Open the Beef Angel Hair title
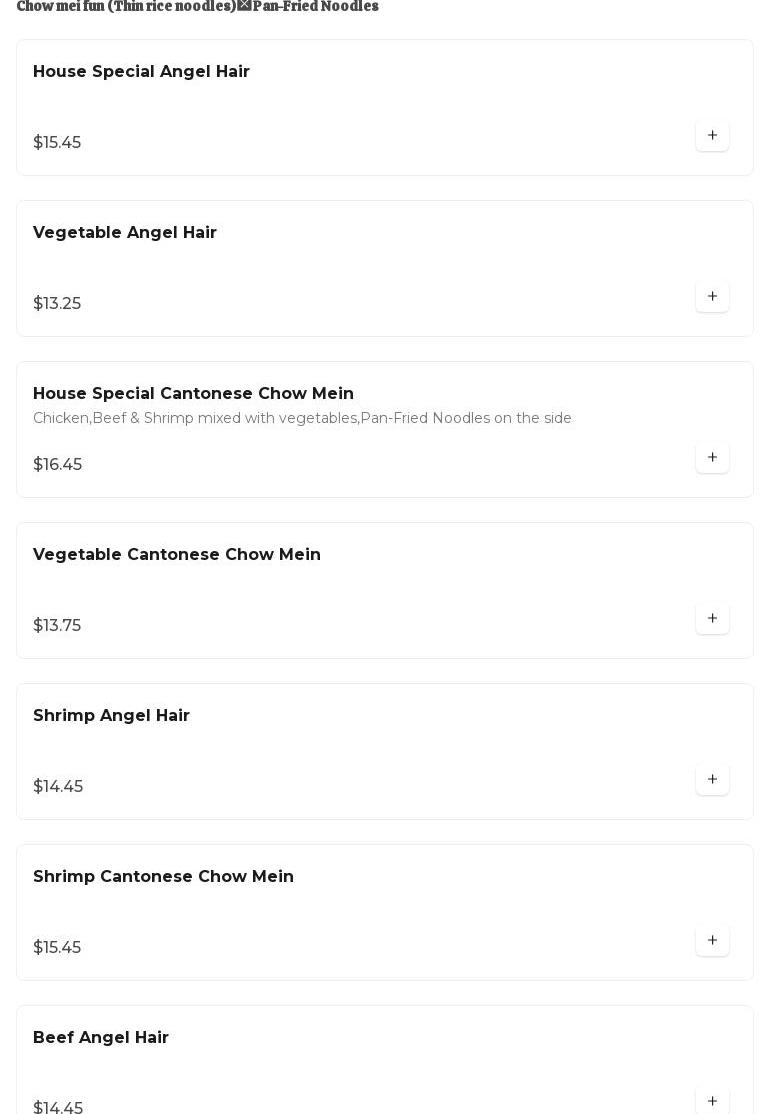This screenshot has height=1114, width=770. point(101,1038)
